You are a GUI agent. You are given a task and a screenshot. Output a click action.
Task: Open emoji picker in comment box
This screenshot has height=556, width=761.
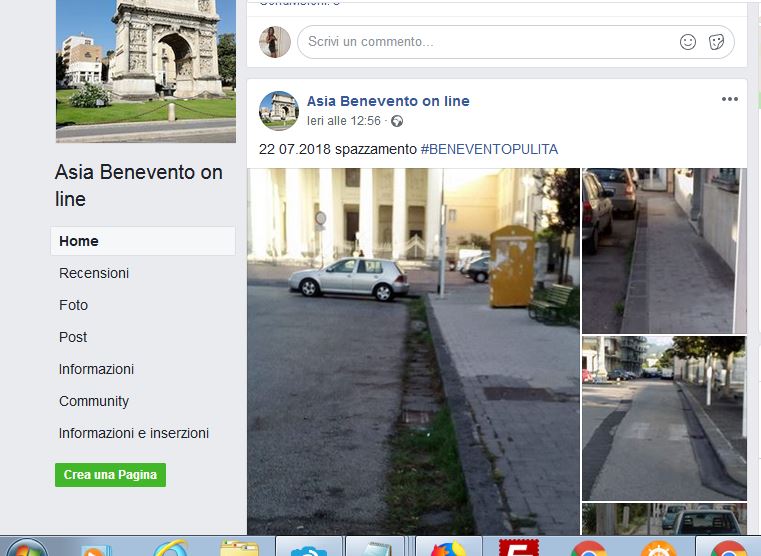[688, 42]
